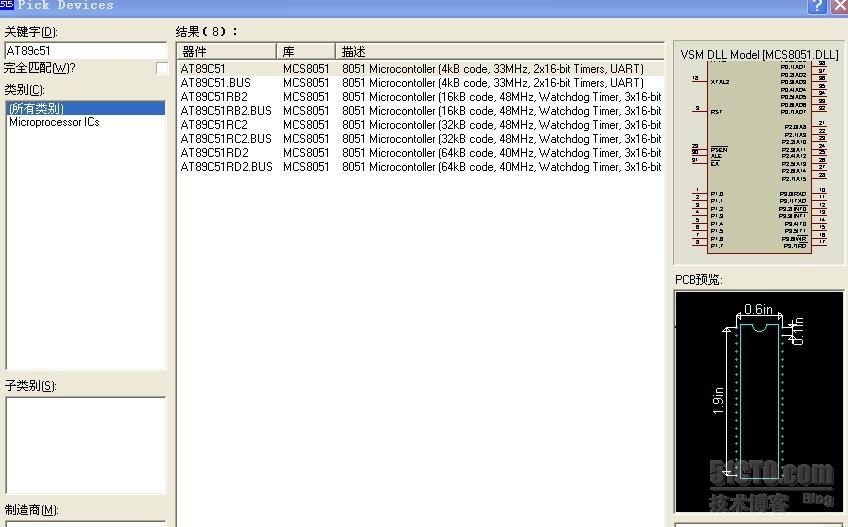Click the keyword input field containing AT89c51

[85, 51]
